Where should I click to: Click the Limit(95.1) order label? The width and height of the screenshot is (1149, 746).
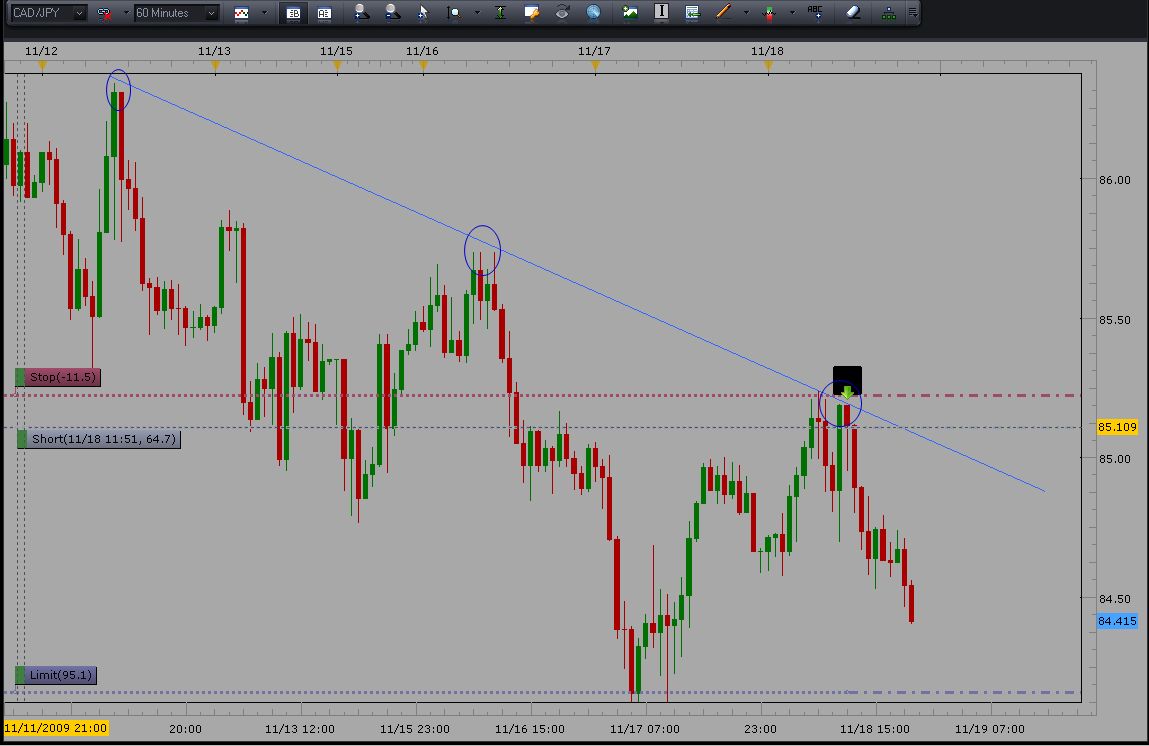click(x=60, y=675)
